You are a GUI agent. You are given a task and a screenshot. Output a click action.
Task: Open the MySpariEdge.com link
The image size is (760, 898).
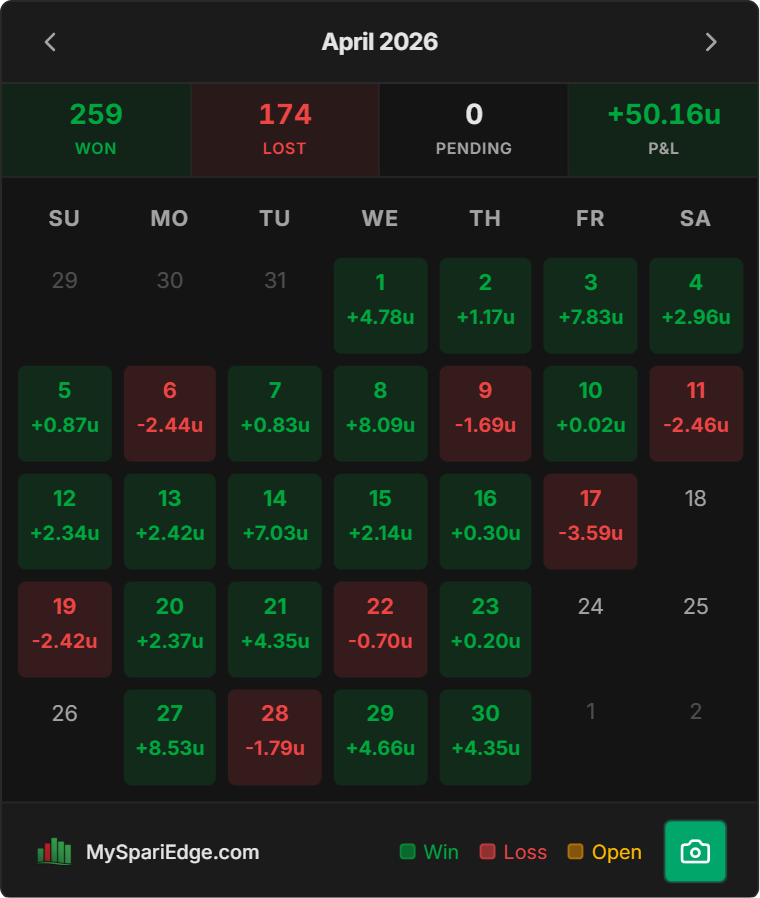click(172, 852)
